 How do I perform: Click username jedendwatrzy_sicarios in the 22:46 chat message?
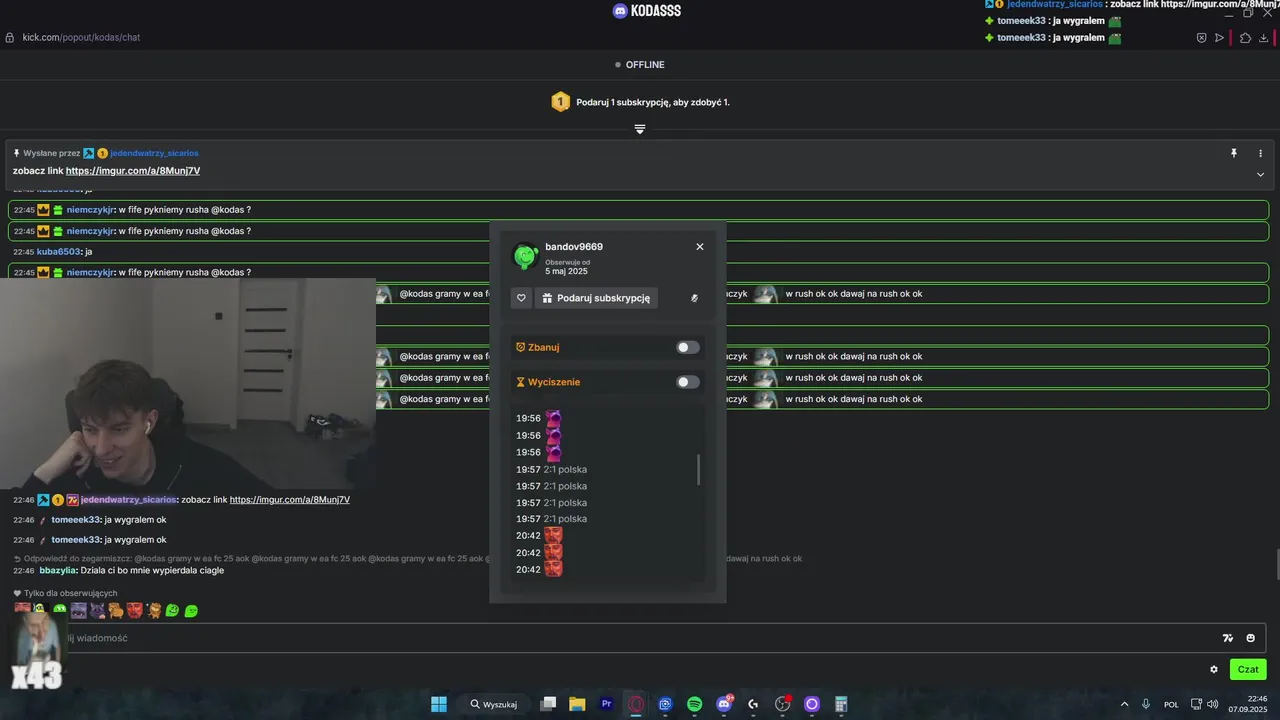pyautogui.click(x=129, y=500)
